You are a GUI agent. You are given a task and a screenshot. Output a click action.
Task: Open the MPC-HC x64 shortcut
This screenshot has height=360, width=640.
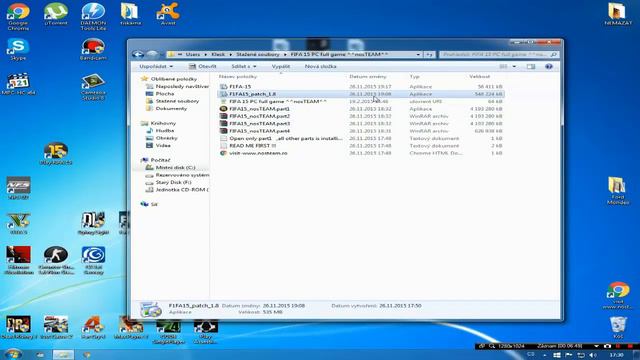18,84
